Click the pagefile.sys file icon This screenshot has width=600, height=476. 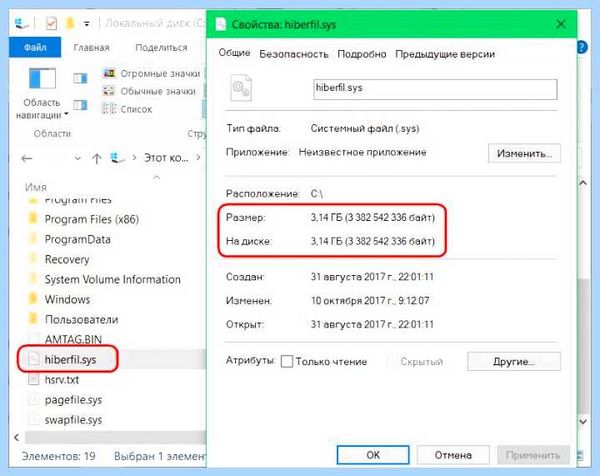coord(34,399)
